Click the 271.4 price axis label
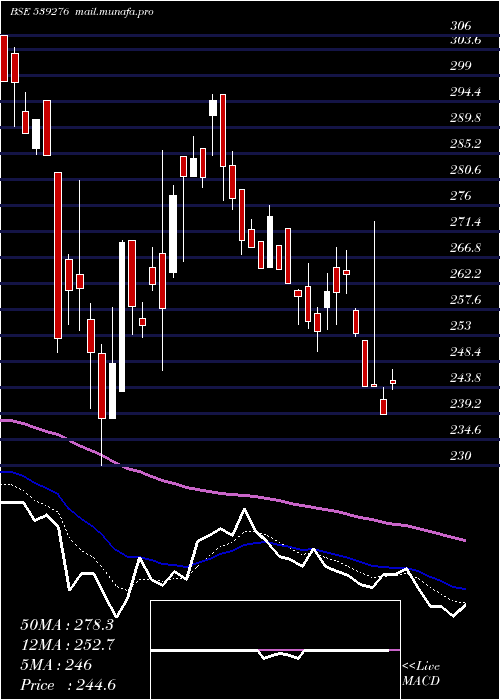 pos(465,222)
